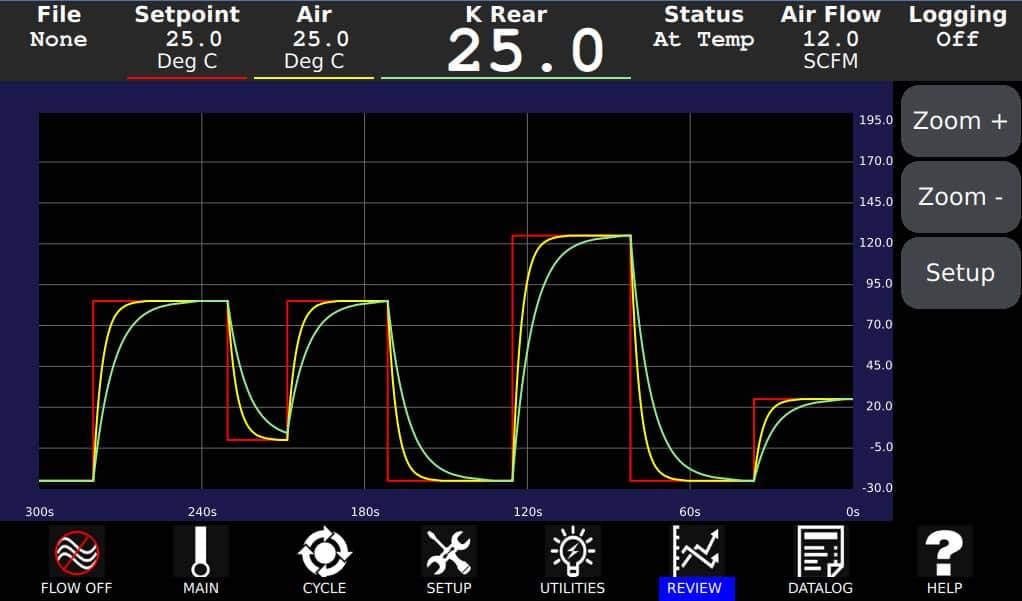Screen dimensions: 1022x601
Task: Click the red underline below Setpoint
Action: point(187,77)
